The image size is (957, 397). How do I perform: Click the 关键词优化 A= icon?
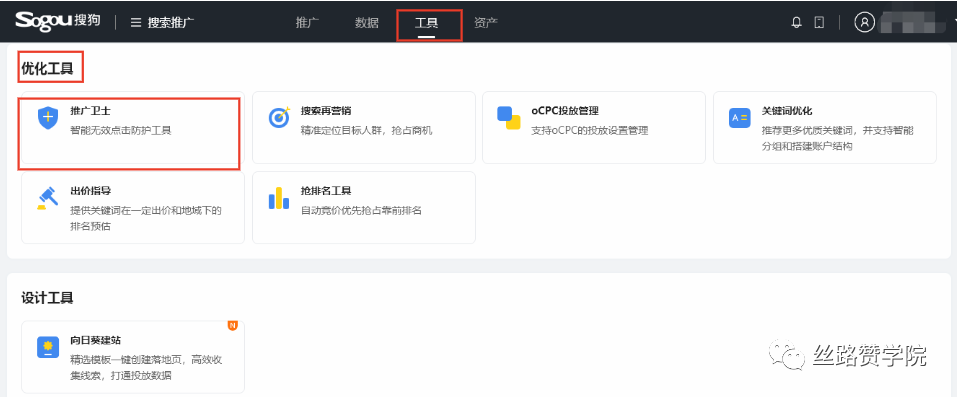(739, 118)
